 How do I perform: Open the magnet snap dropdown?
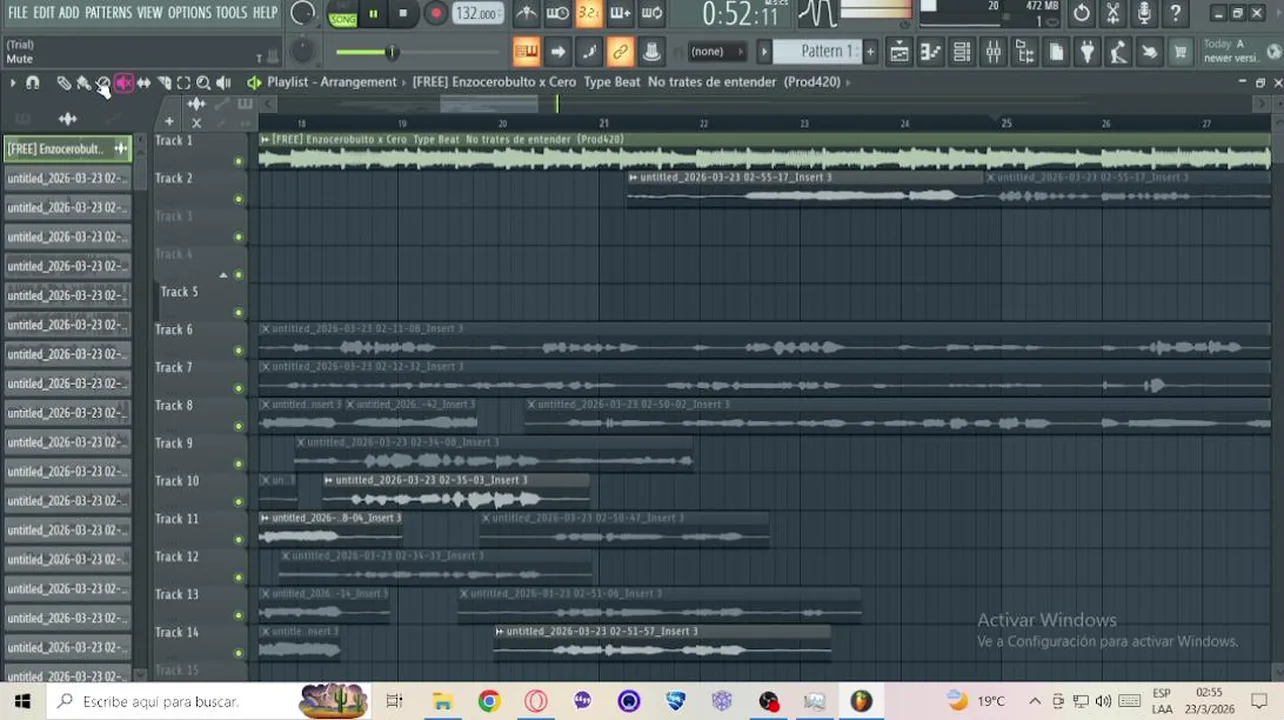[x=33, y=84]
